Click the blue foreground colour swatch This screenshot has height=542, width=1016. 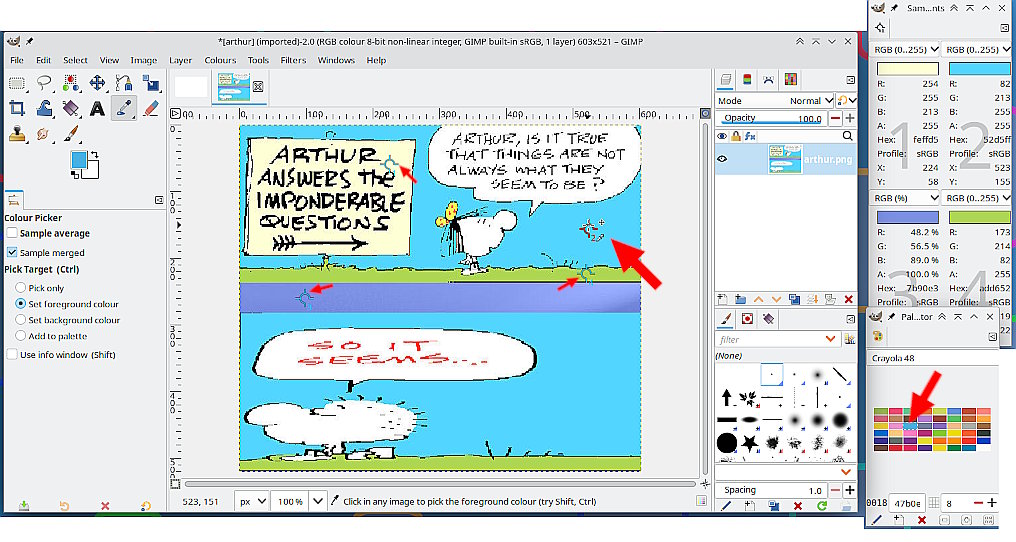point(78,159)
